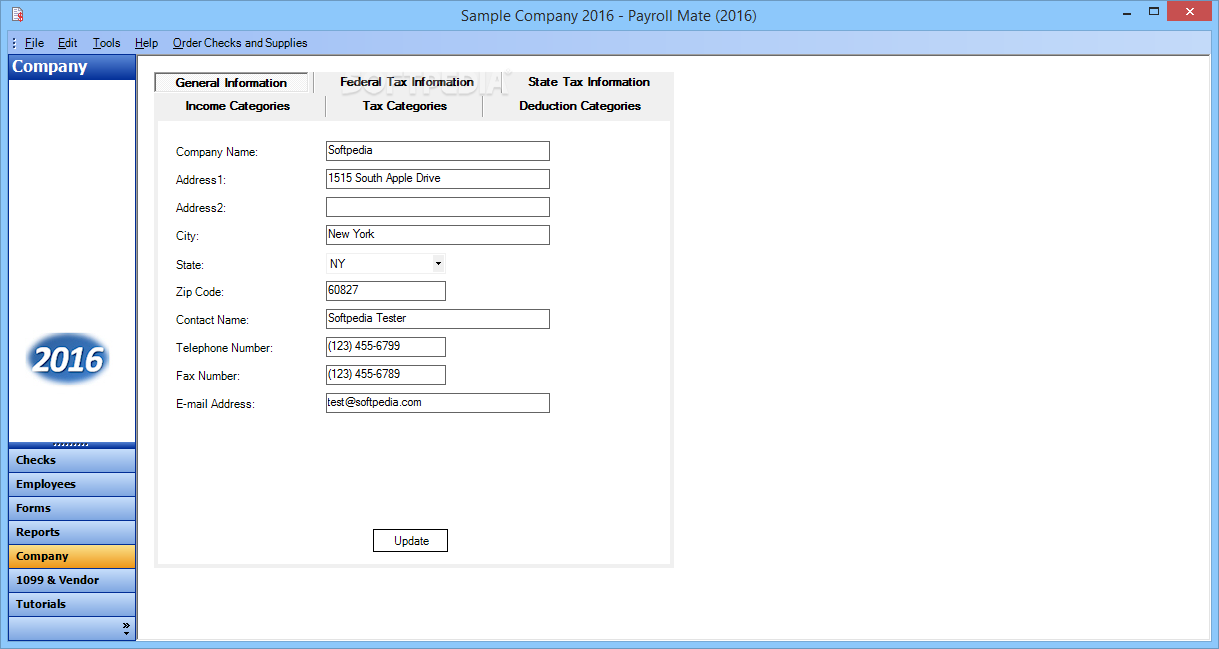Image resolution: width=1219 pixels, height=649 pixels.
Task: Click the 2016 logo badge in sidebar
Action: 68,360
